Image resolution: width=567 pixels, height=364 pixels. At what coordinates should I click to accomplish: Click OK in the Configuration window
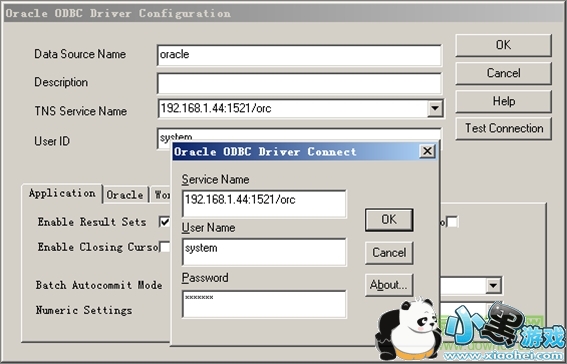tap(503, 45)
